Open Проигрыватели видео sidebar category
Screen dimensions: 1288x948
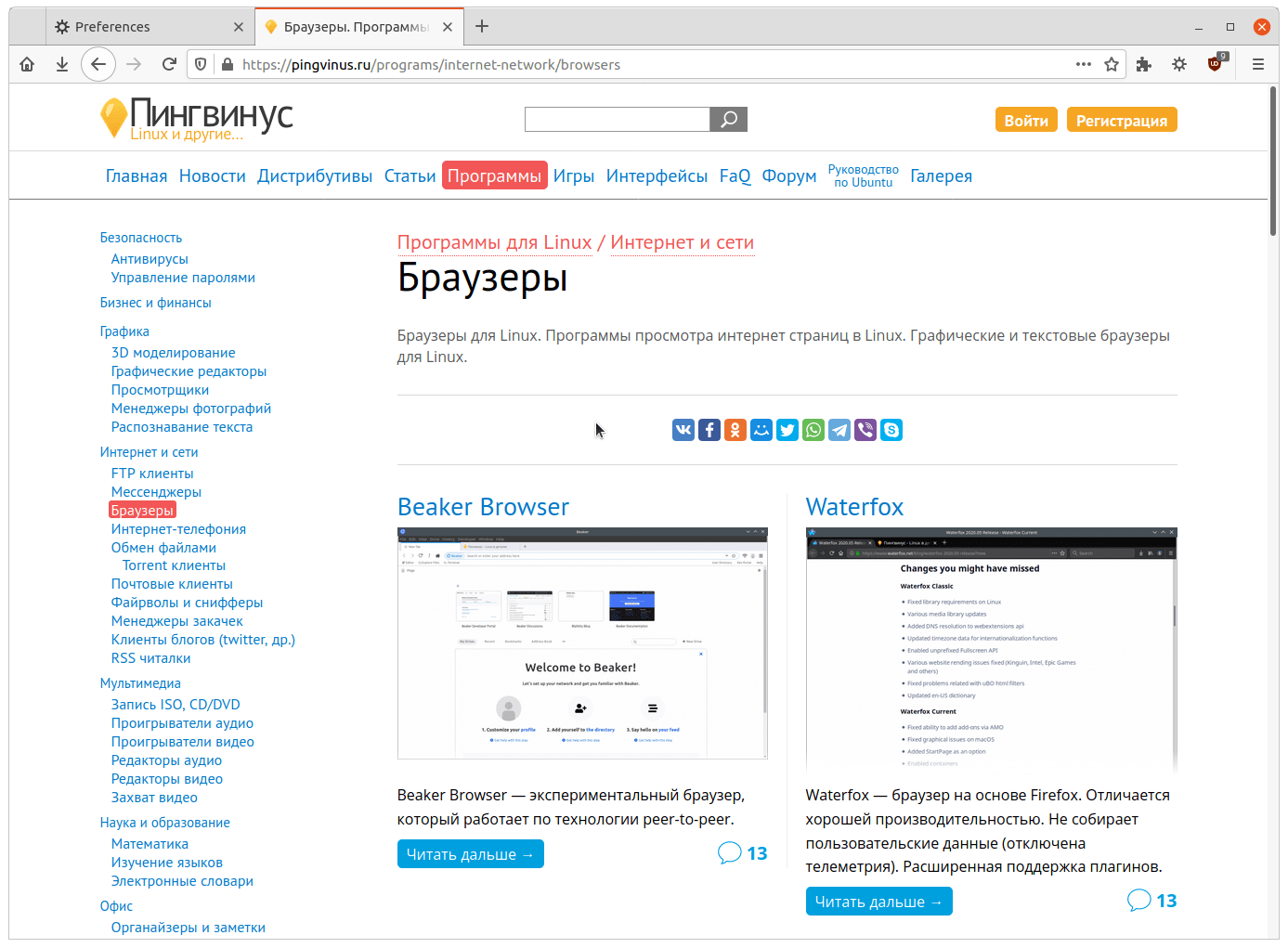tap(183, 742)
